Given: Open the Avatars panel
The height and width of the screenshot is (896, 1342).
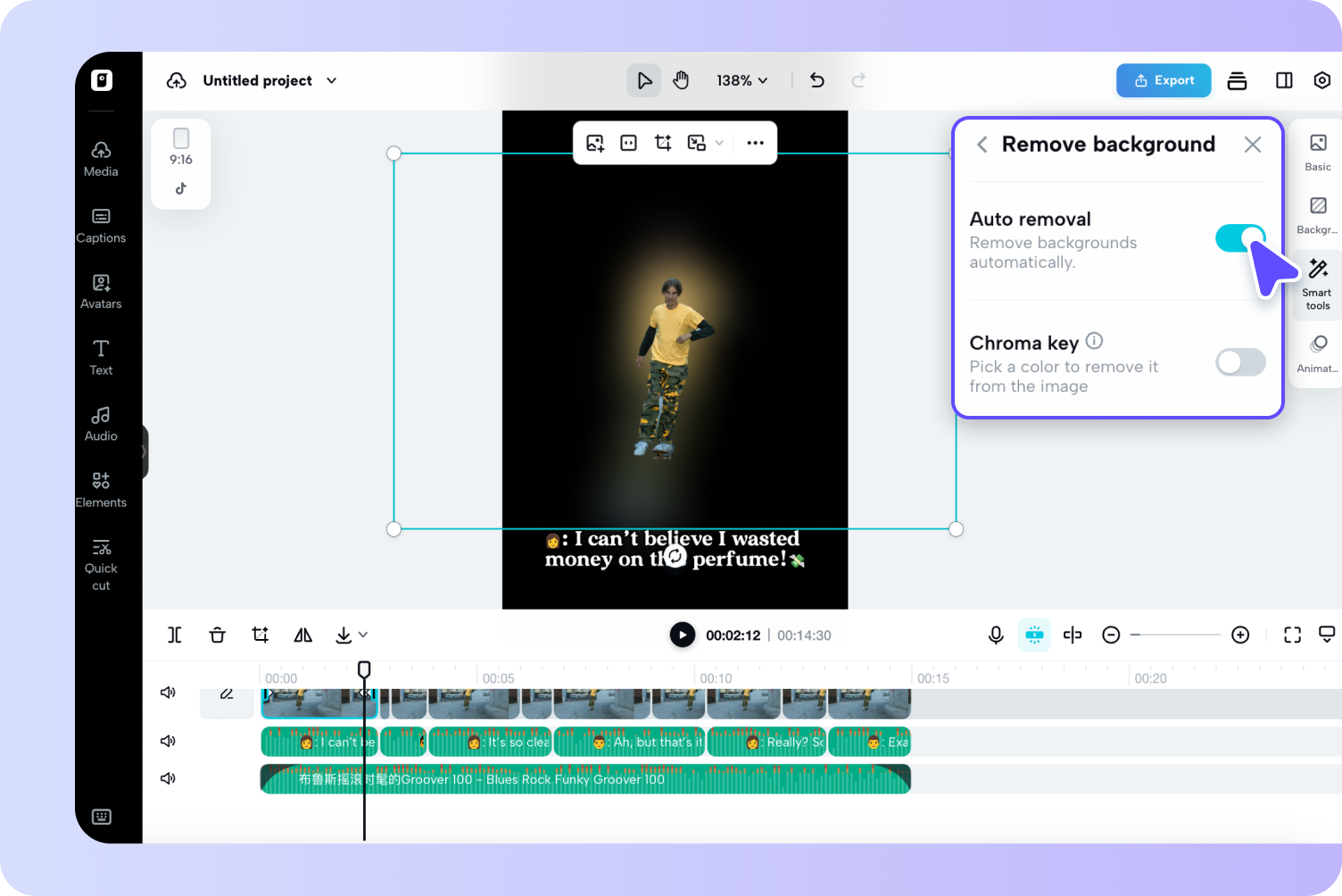Looking at the screenshot, I should pos(101,292).
